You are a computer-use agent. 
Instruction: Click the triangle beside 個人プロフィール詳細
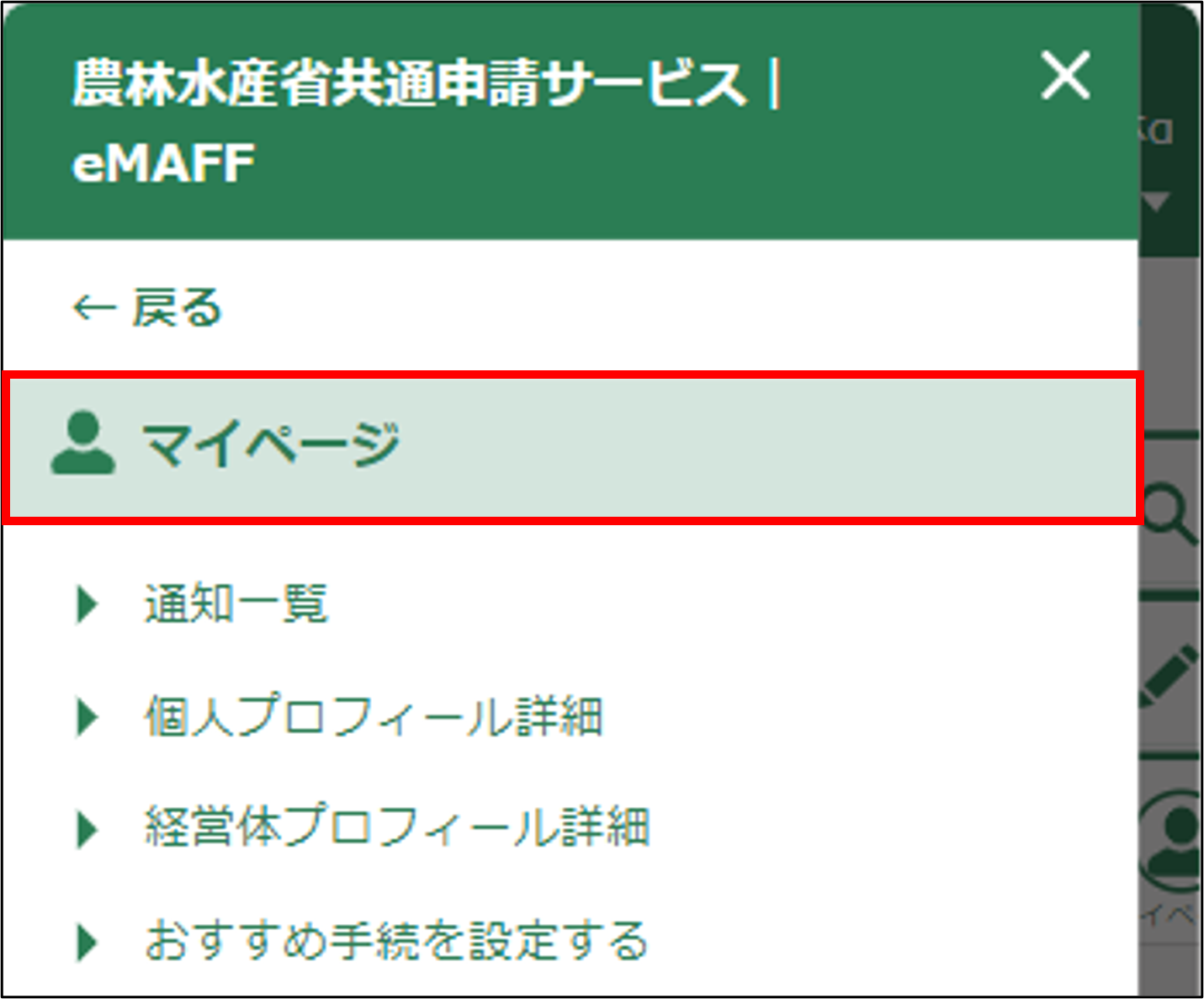click(x=87, y=717)
